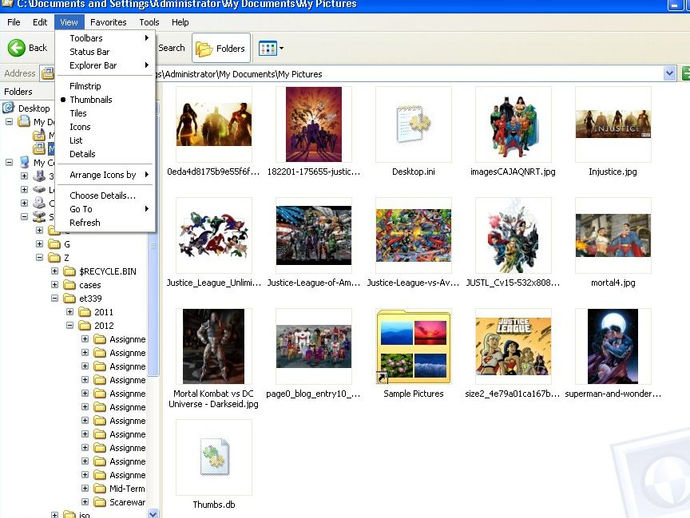
Task: Click the green Back arrow icon
Action: click(x=16, y=48)
